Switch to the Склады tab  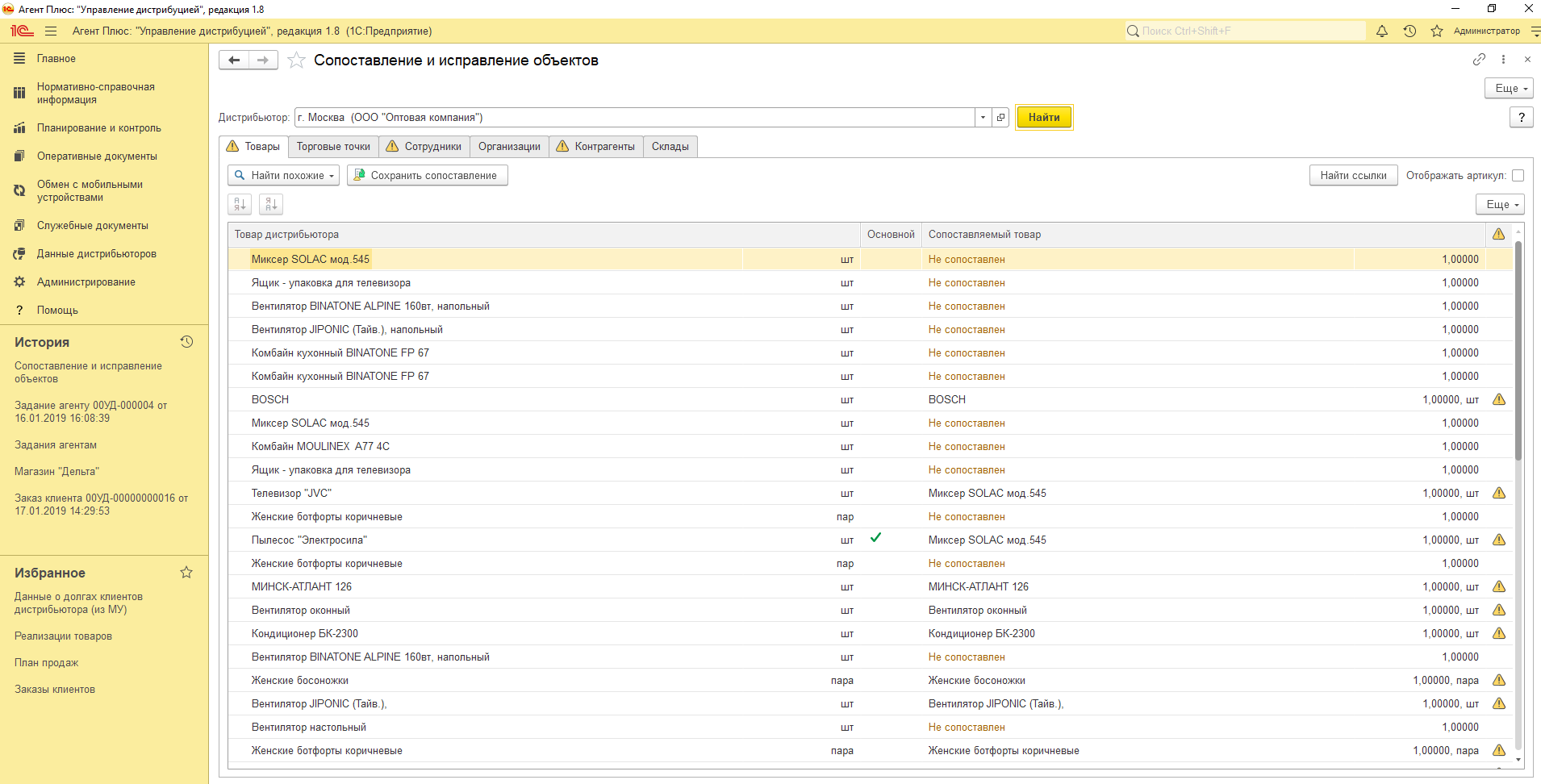pos(670,146)
